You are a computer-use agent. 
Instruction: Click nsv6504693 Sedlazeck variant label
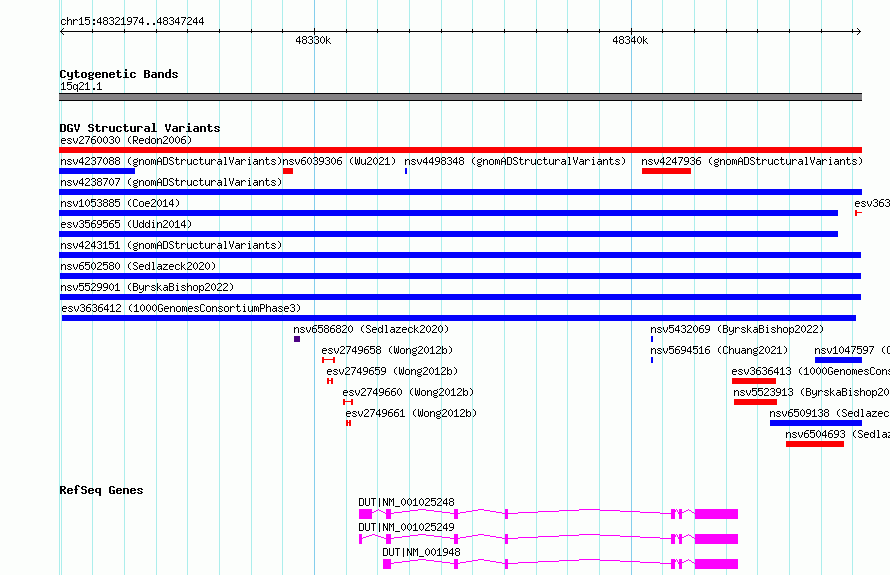click(838, 434)
